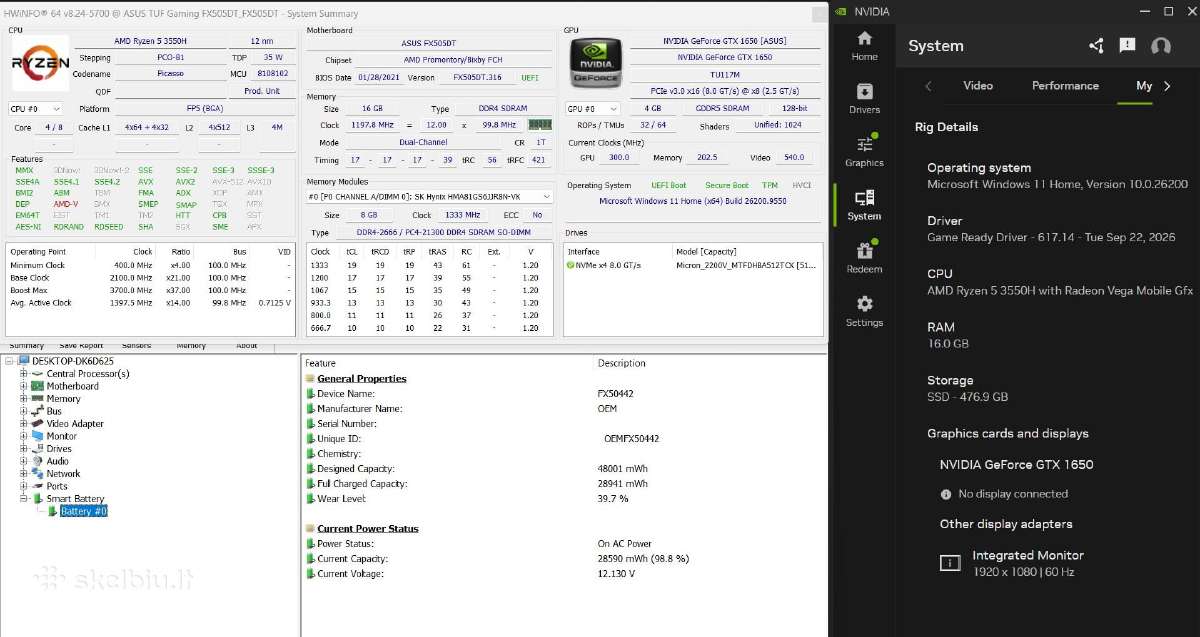The height and width of the screenshot is (637, 1200).
Task: Click the share icon in NVIDIA header
Action: click(1096, 46)
